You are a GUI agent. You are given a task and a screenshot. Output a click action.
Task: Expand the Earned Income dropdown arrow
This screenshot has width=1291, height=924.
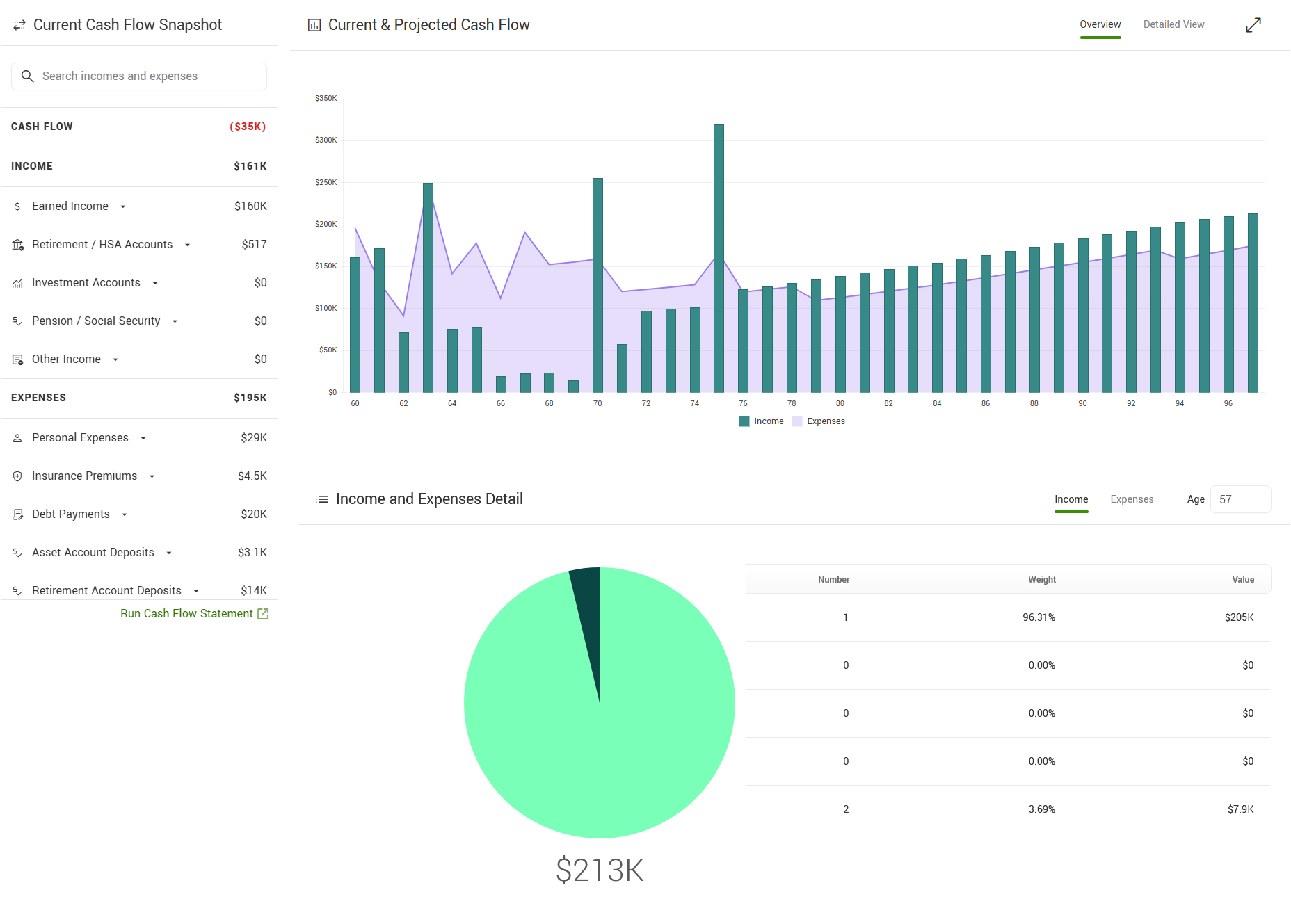tap(123, 206)
